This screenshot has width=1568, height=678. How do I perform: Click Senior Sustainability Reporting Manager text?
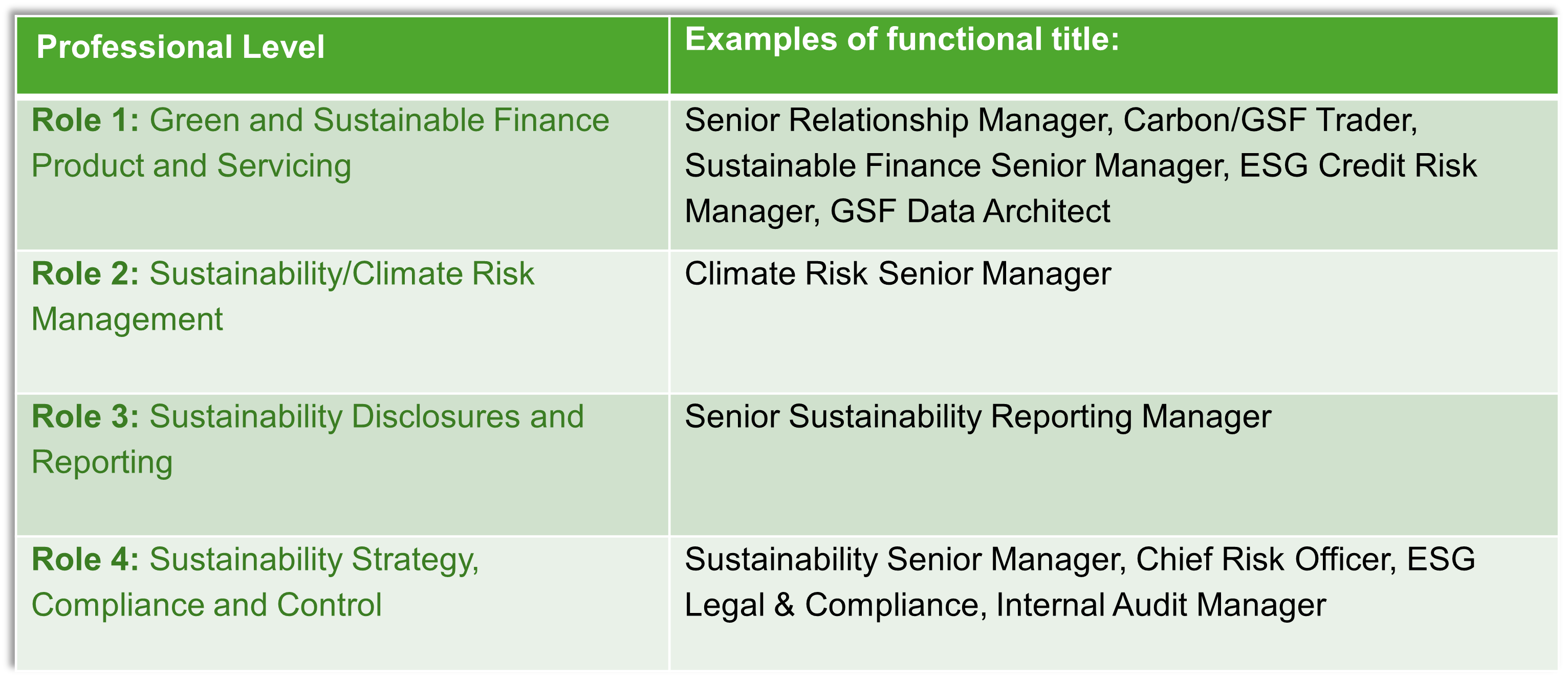pos(977,417)
